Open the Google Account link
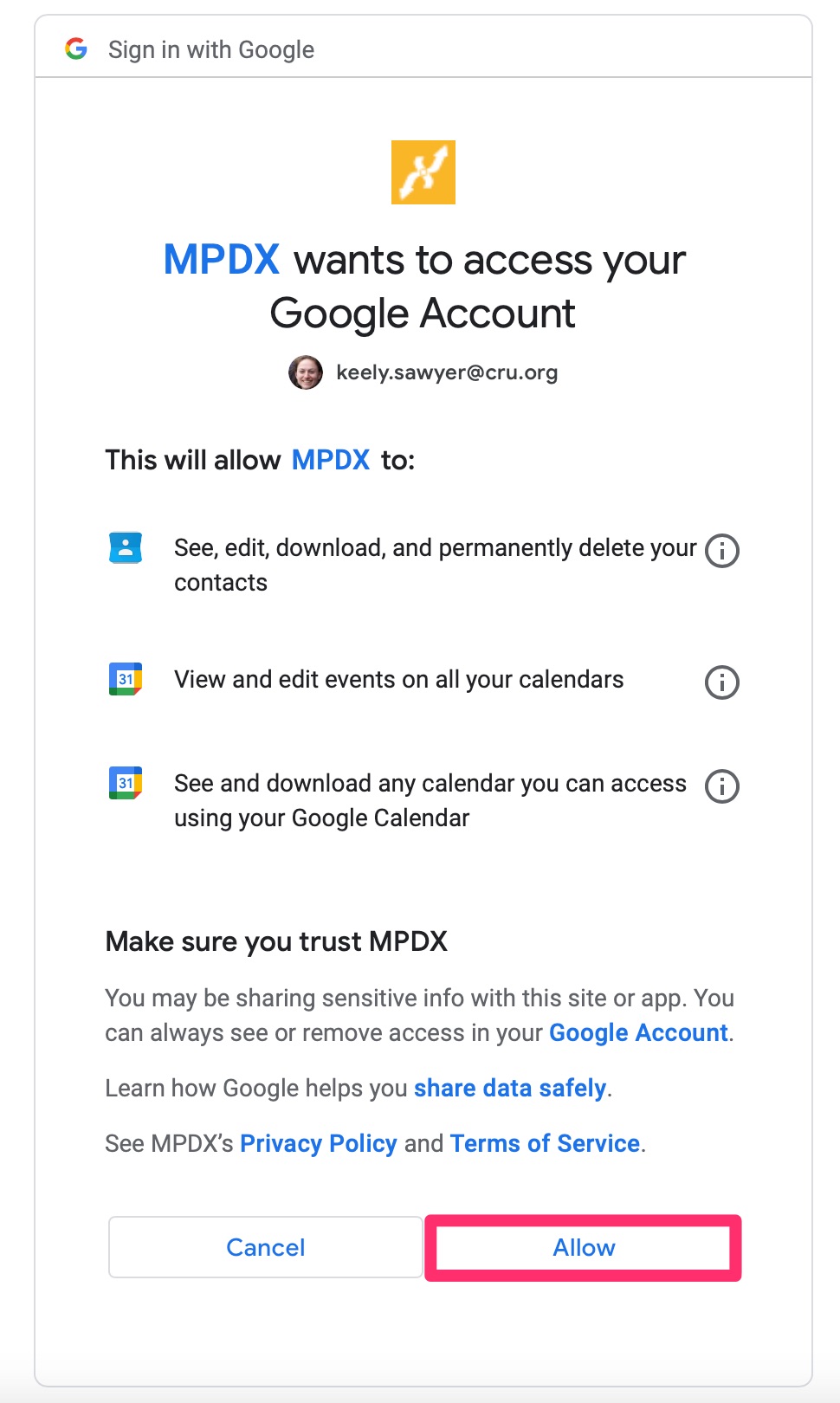Image resolution: width=840 pixels, height=1403 pixels. click(x=639, y=1032)
